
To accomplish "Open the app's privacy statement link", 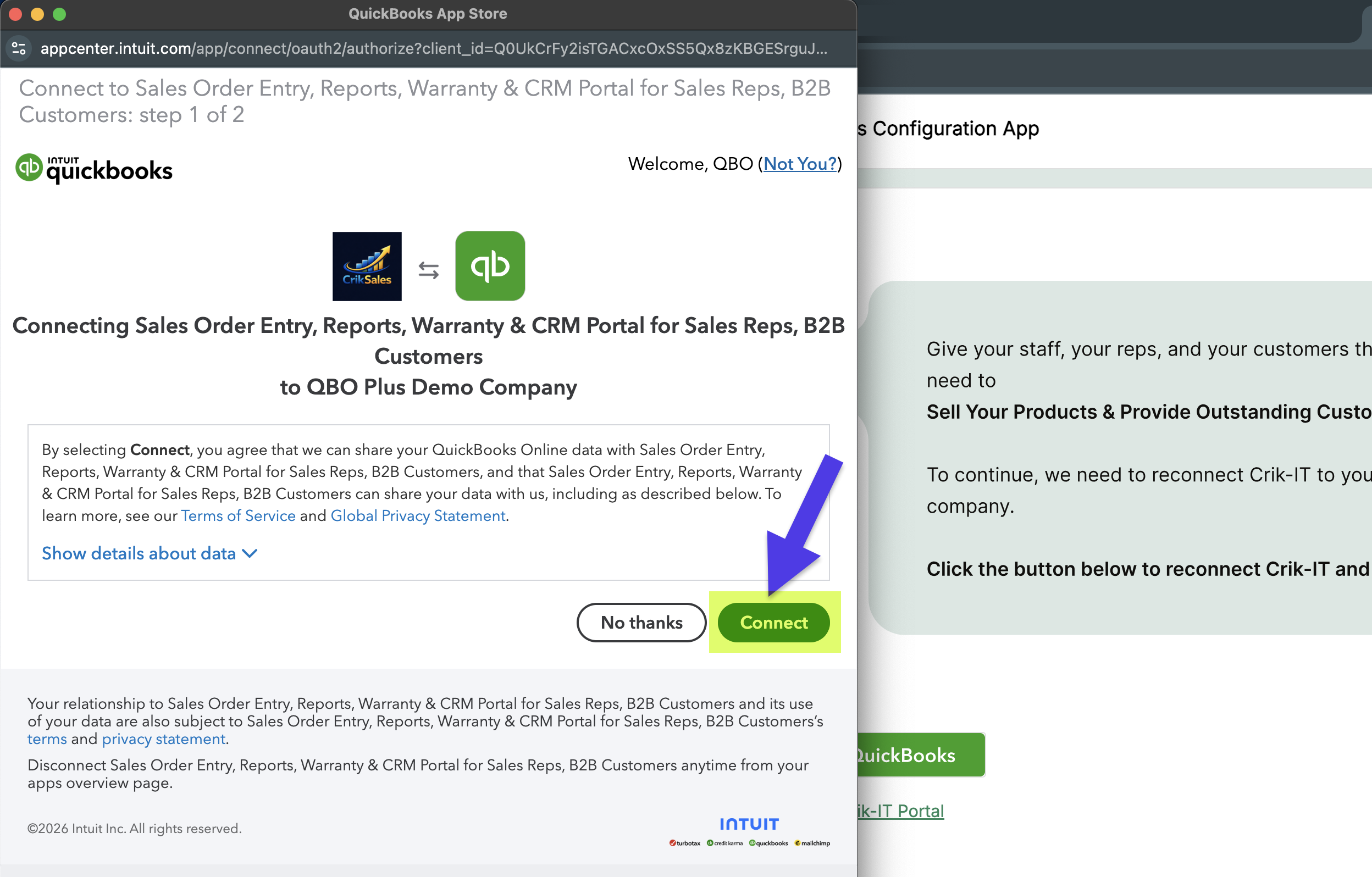I will (x=163, y=739).
